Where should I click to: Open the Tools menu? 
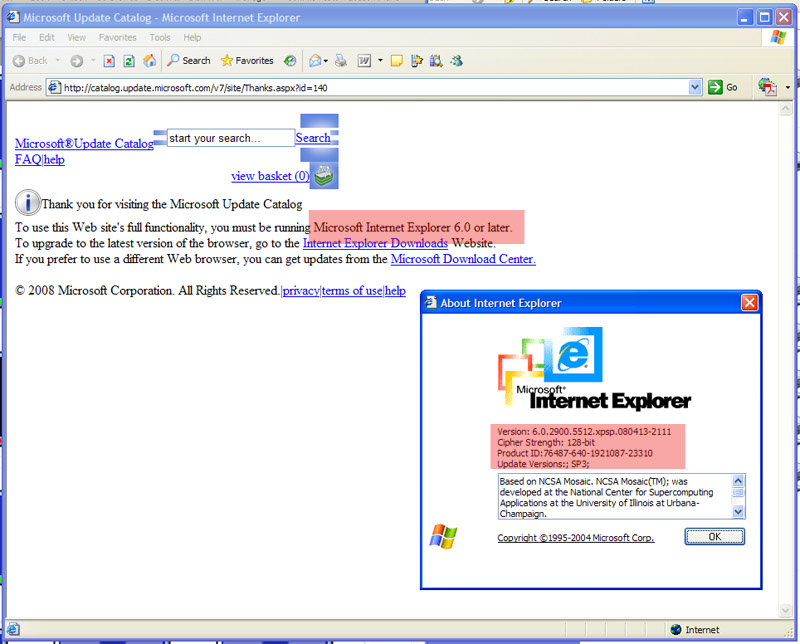click(160, 38)
